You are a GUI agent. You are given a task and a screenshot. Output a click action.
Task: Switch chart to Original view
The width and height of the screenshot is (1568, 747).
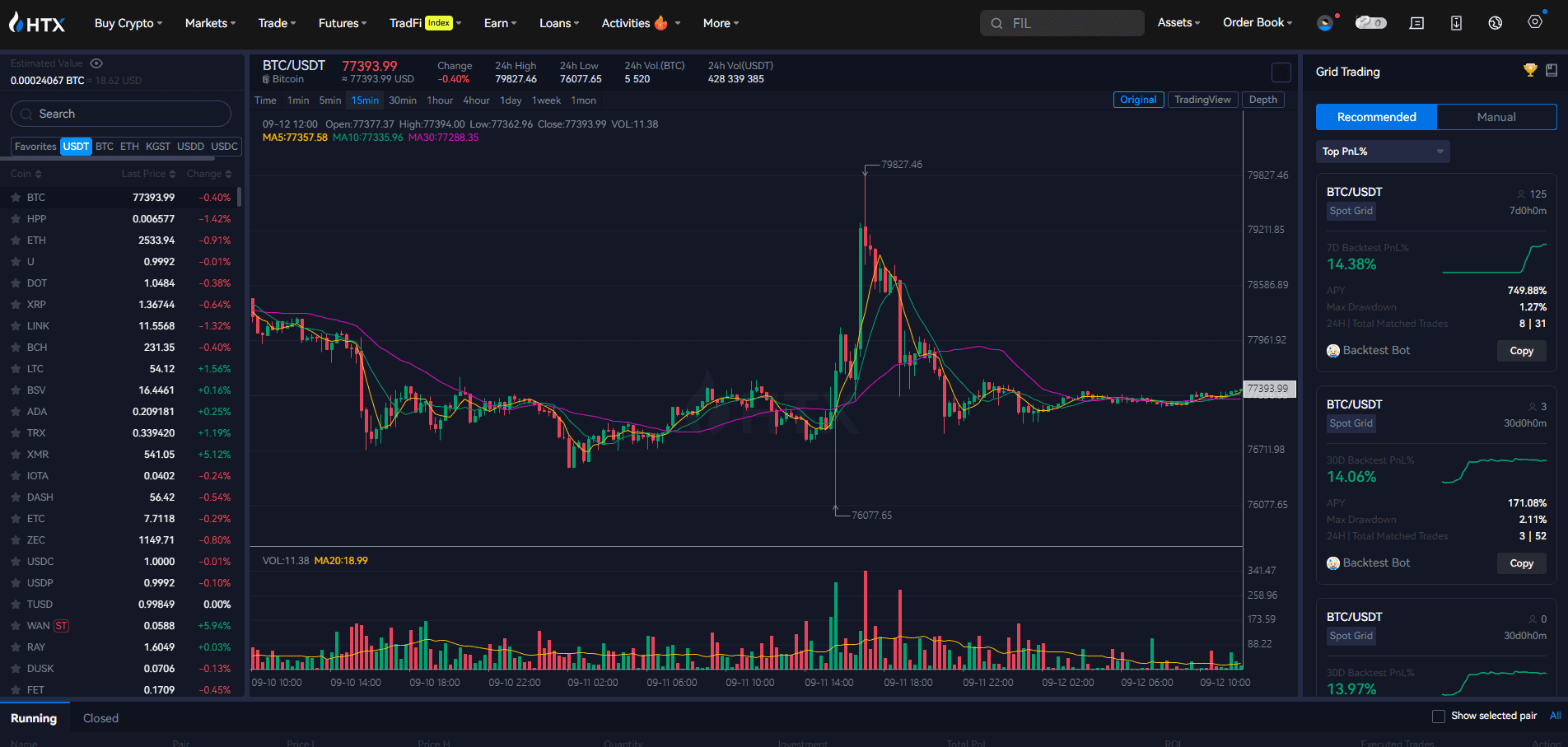point(1138,100)
